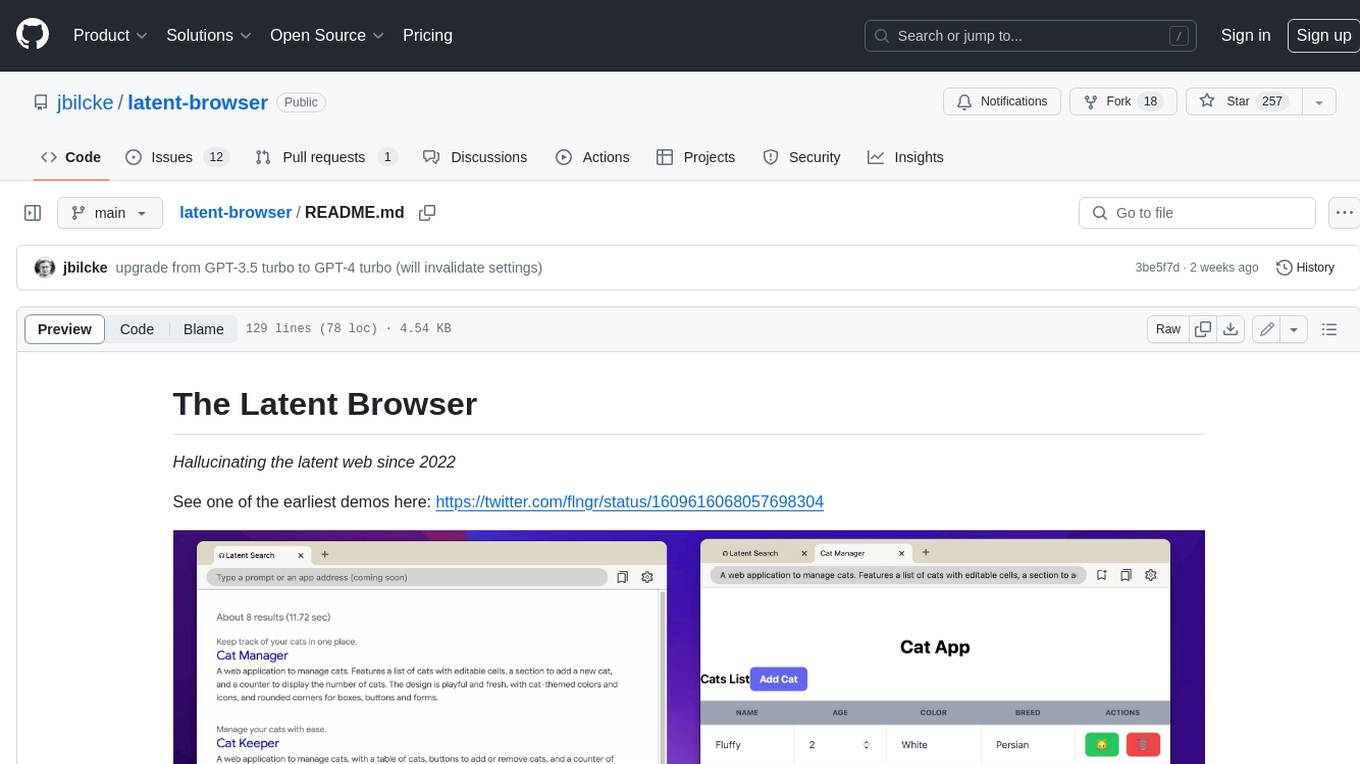1360x764 pixels.
Task: Expand the Open Source menu
Action: pos(327,35)
